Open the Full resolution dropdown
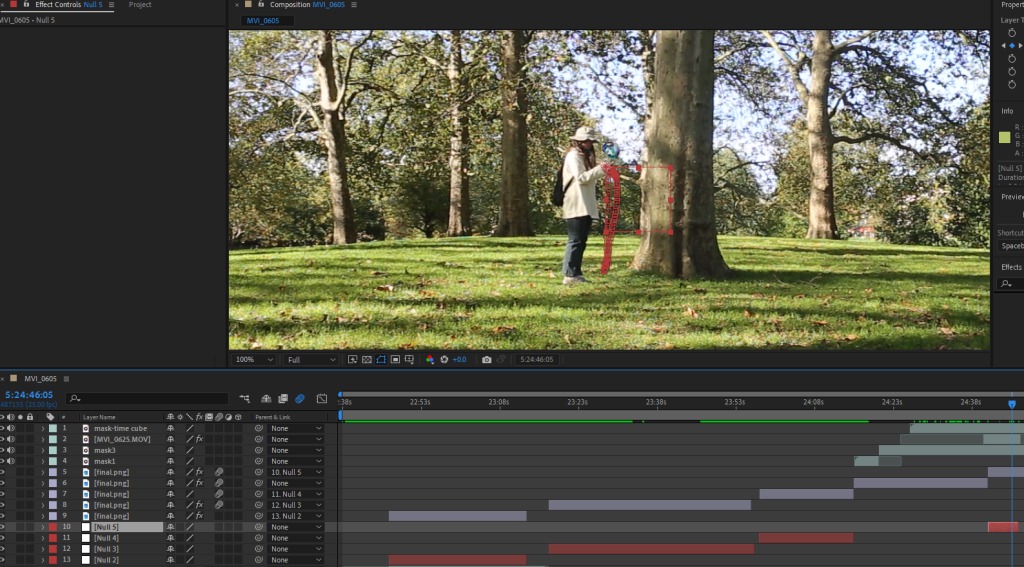The image size is (1024, 567). click(311, 359)
